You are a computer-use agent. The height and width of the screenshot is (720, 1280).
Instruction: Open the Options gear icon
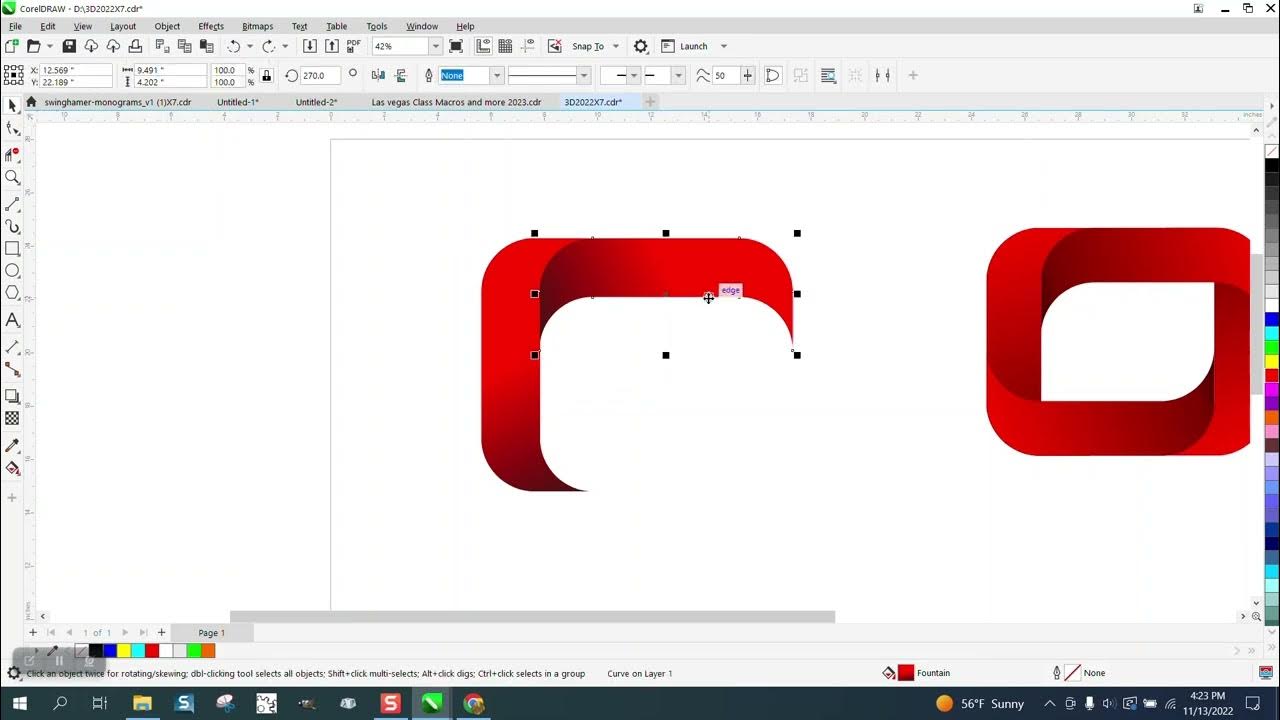[x=641, y=46]
